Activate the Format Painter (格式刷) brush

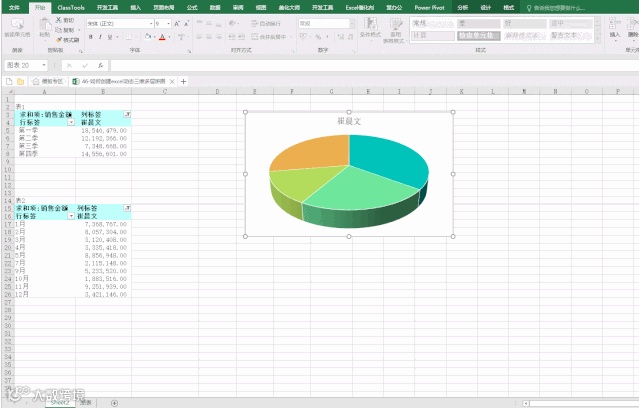[x=59, y=40]
